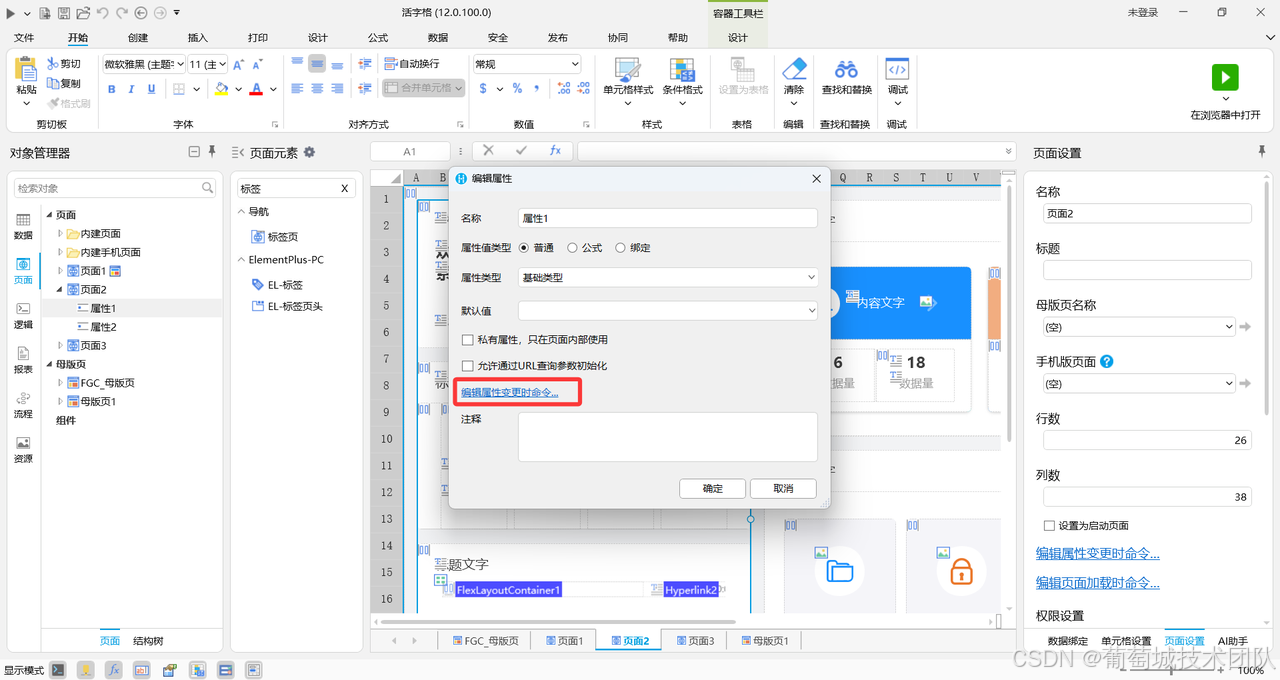The image size is (1280, 680).
Task: Apply percent style format
Action: point(517,89)
